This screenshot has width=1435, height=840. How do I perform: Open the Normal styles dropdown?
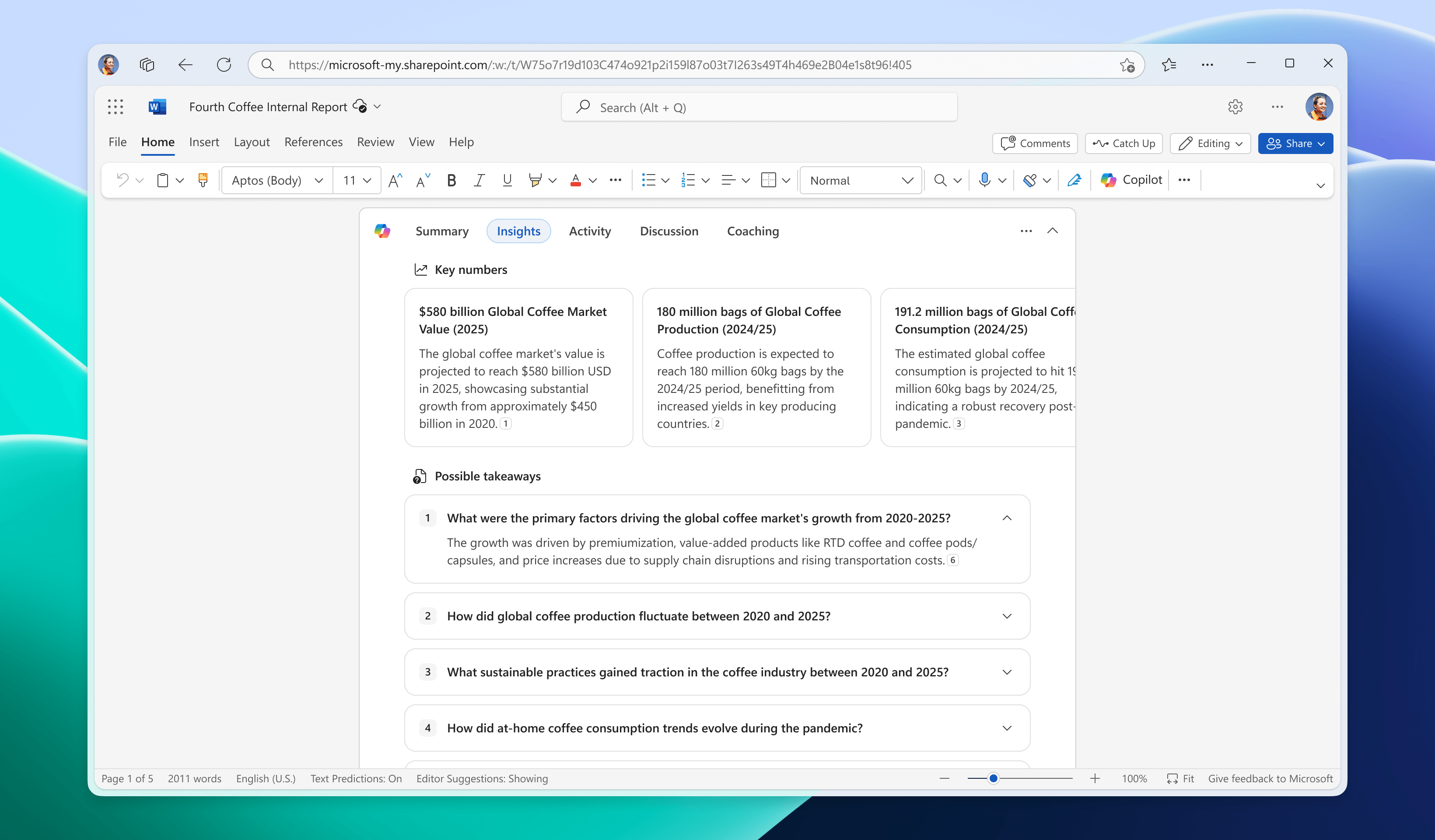point(861,180)
